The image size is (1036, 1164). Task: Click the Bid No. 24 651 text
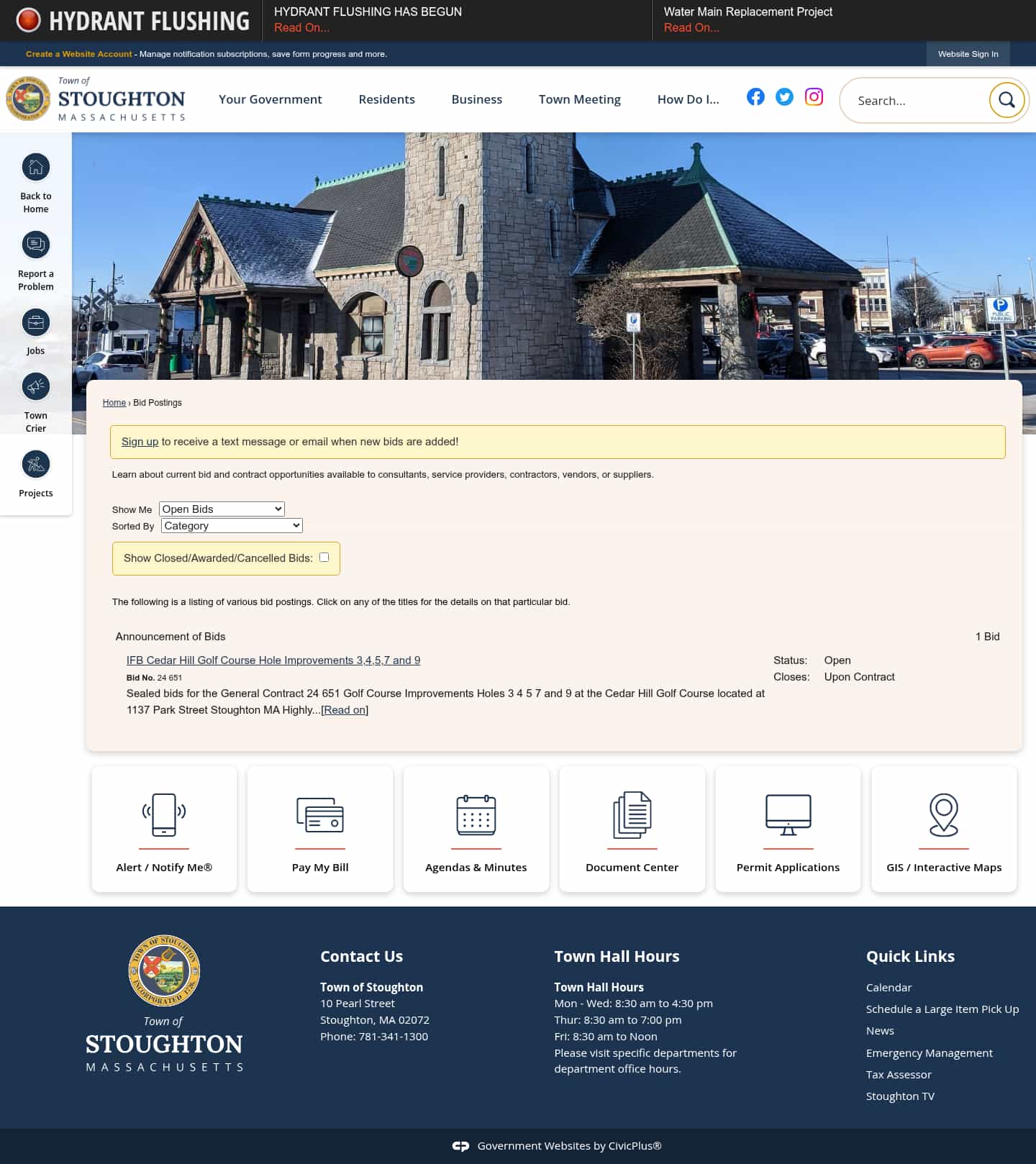coord(154,678)
